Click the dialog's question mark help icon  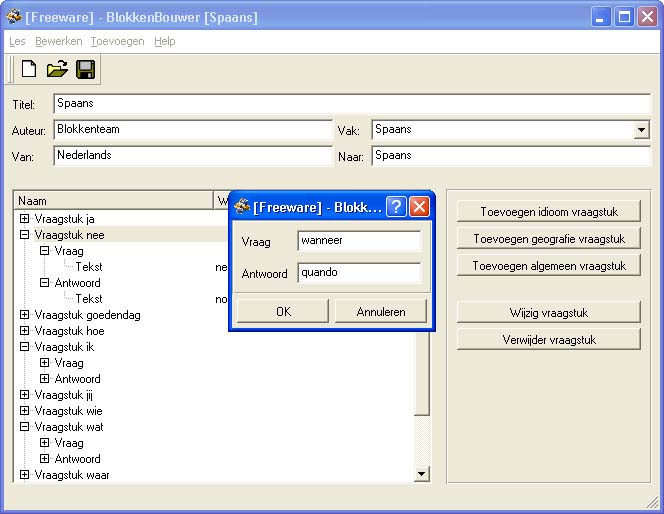[x=396, y=207]
